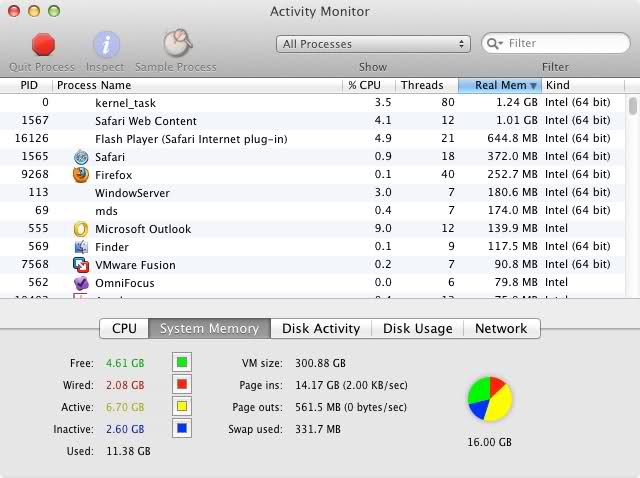Select the WindowServer process
This screenshot has width=640, height=478.
[312, 193]
